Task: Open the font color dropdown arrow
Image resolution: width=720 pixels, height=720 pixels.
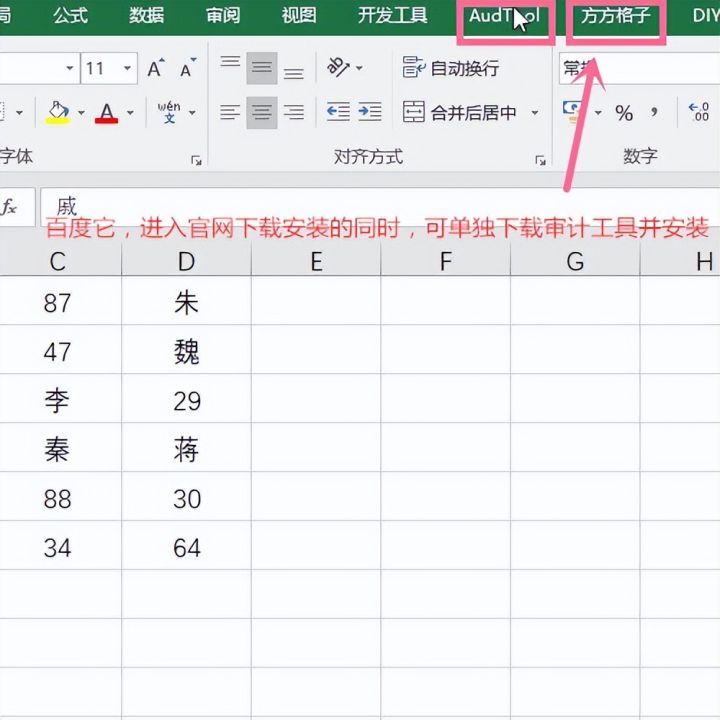Action: [x=130, y=112]
